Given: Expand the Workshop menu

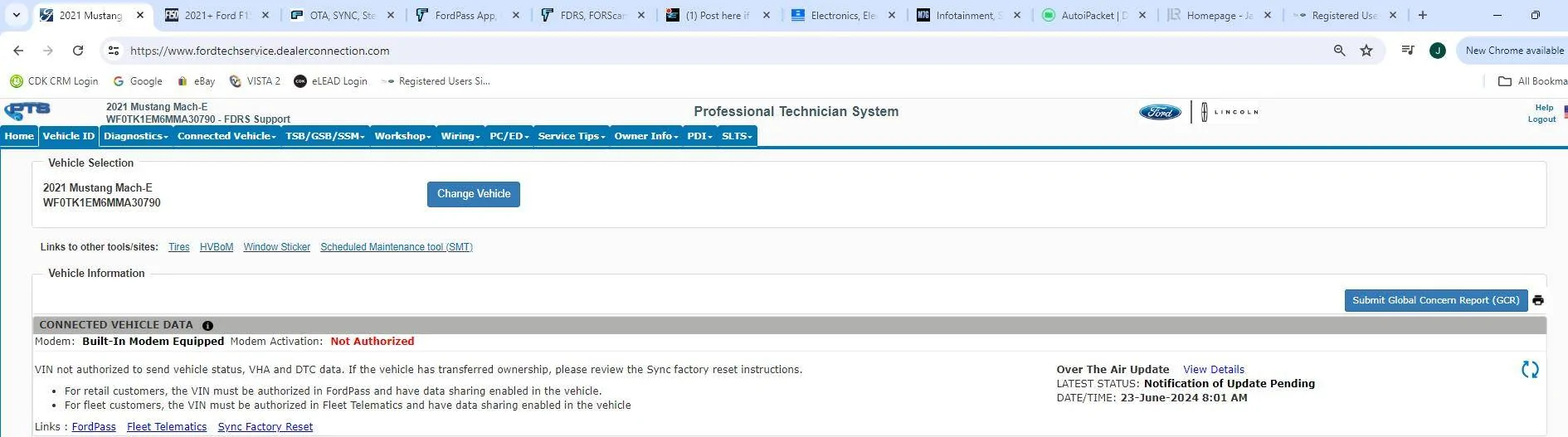Looking at the screenshot, I should coord(402,136).
